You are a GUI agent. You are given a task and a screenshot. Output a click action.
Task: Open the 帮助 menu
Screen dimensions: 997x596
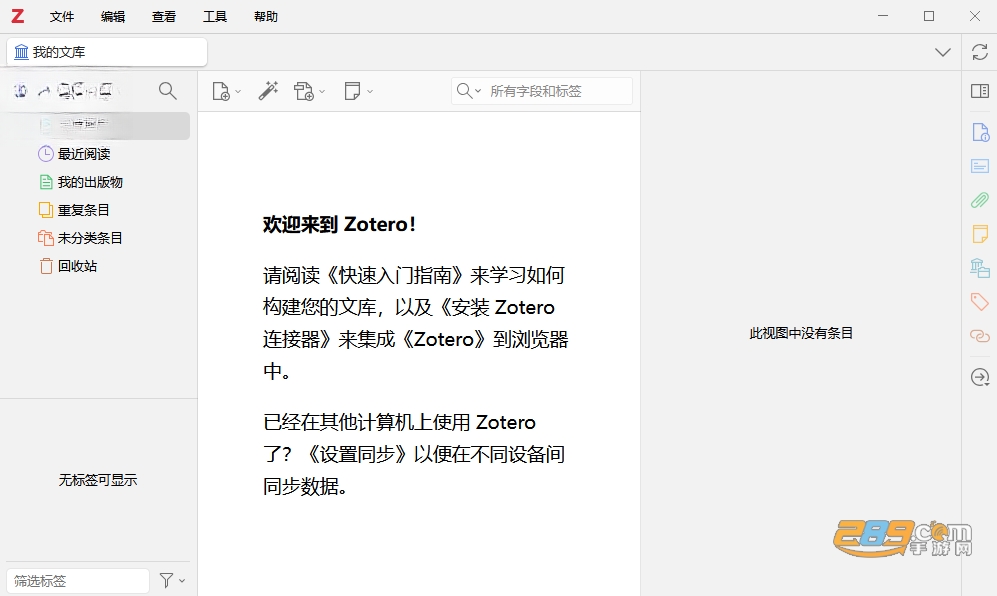coord(265,17)
